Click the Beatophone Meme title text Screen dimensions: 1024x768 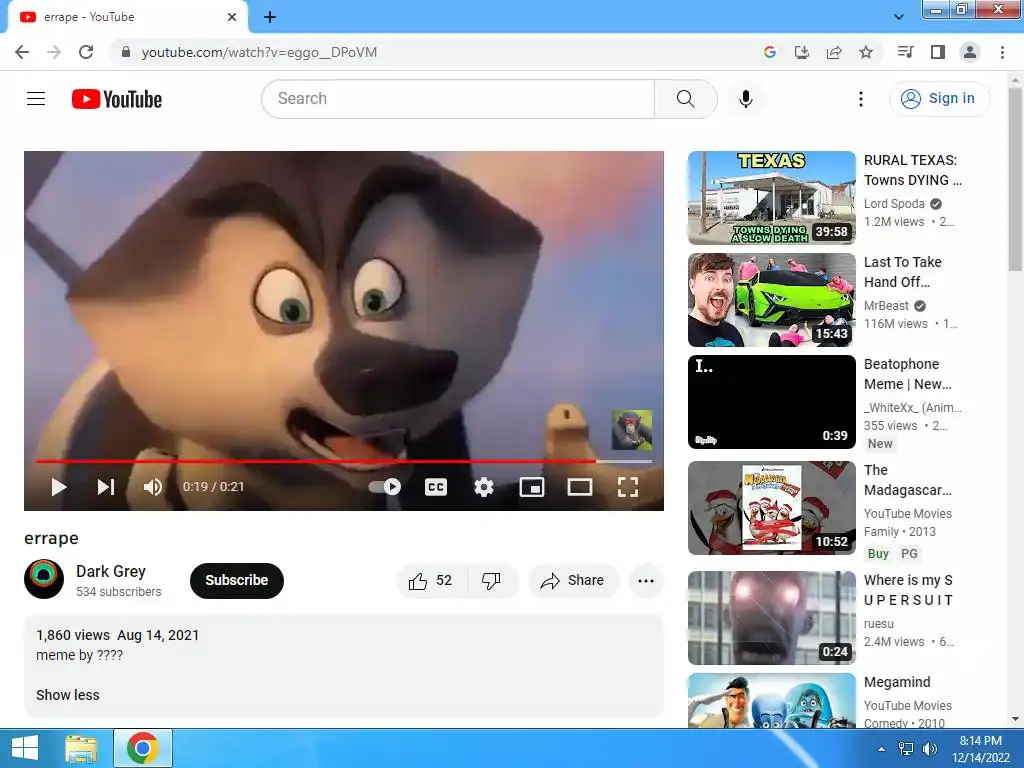pos(907,374)
